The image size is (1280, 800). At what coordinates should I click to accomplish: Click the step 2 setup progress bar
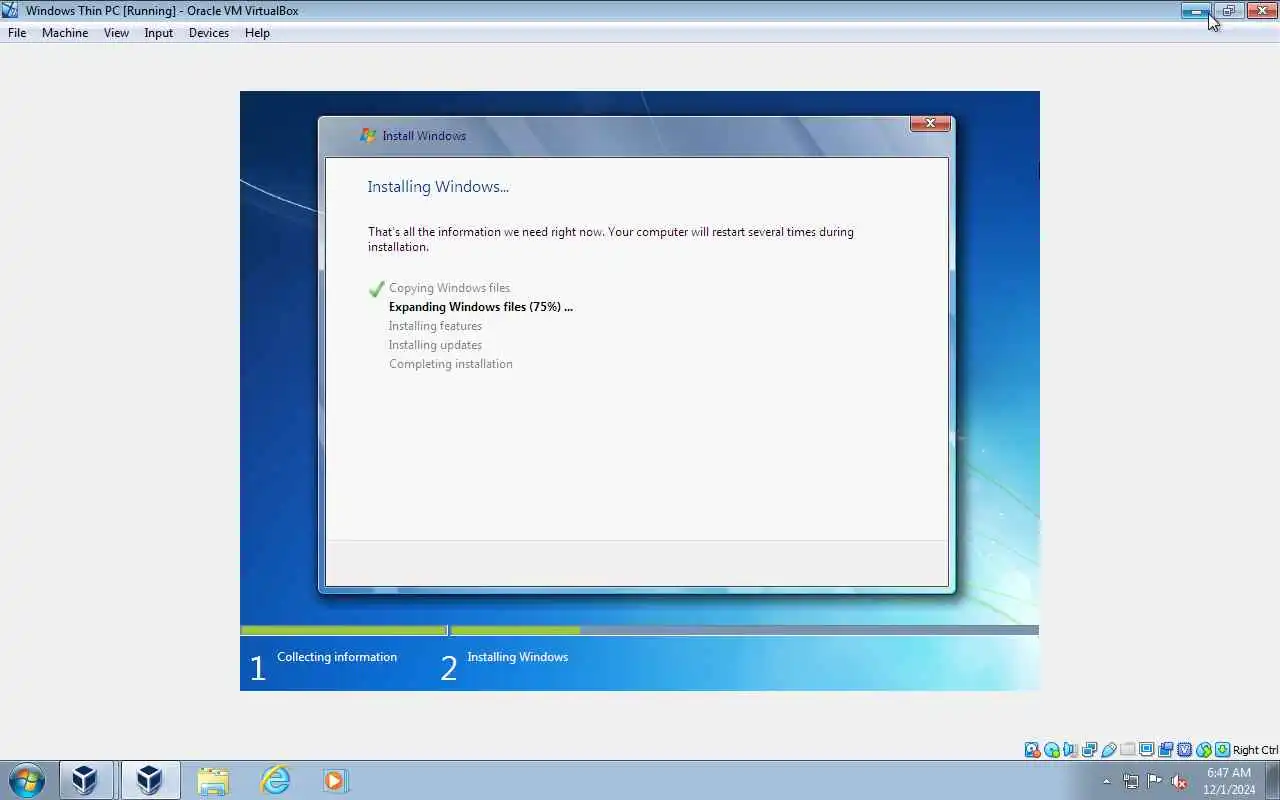pos(744,630)
